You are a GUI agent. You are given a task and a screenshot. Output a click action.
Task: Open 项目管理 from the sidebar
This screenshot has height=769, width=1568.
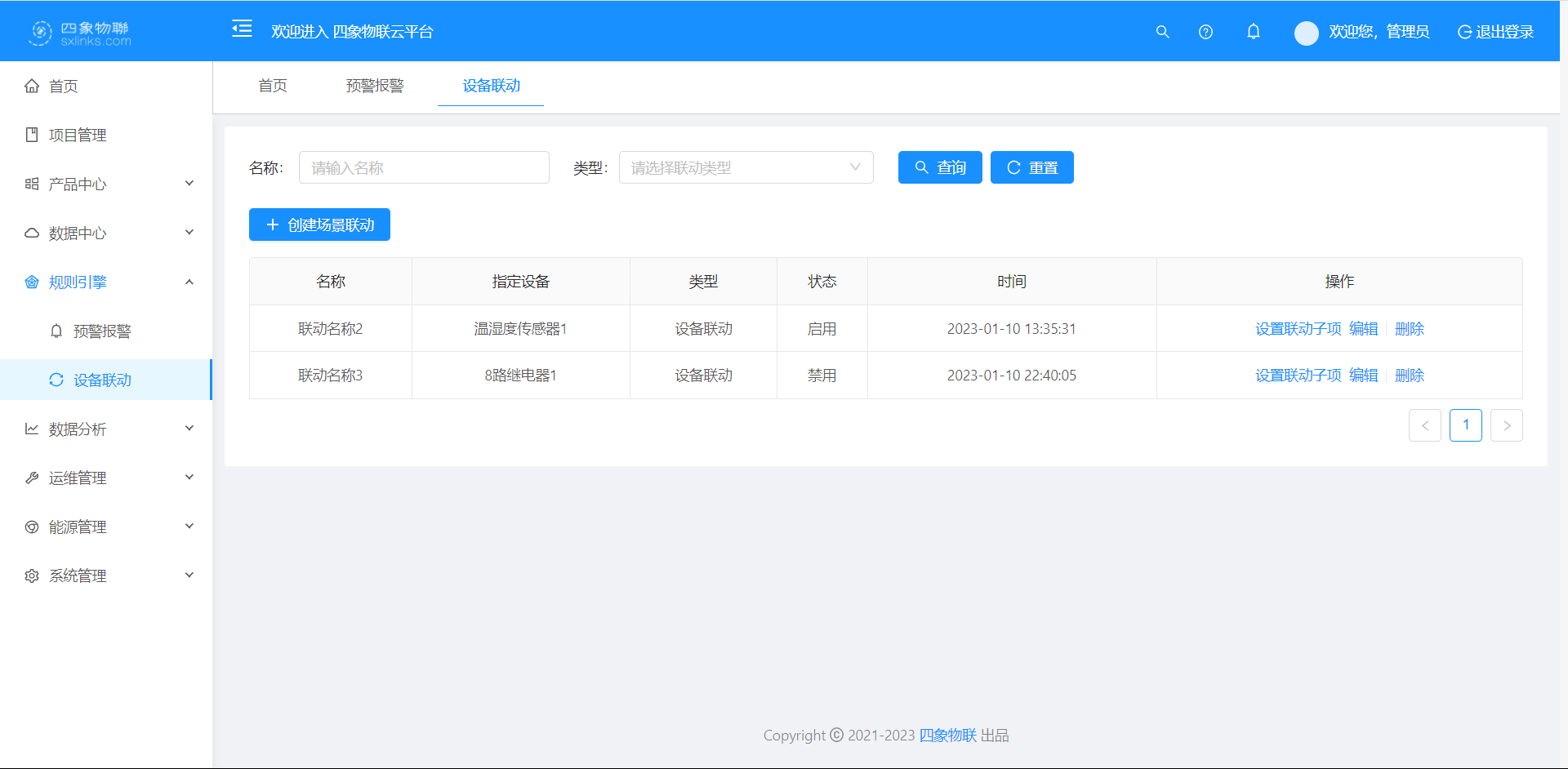(x=78, y=135)
